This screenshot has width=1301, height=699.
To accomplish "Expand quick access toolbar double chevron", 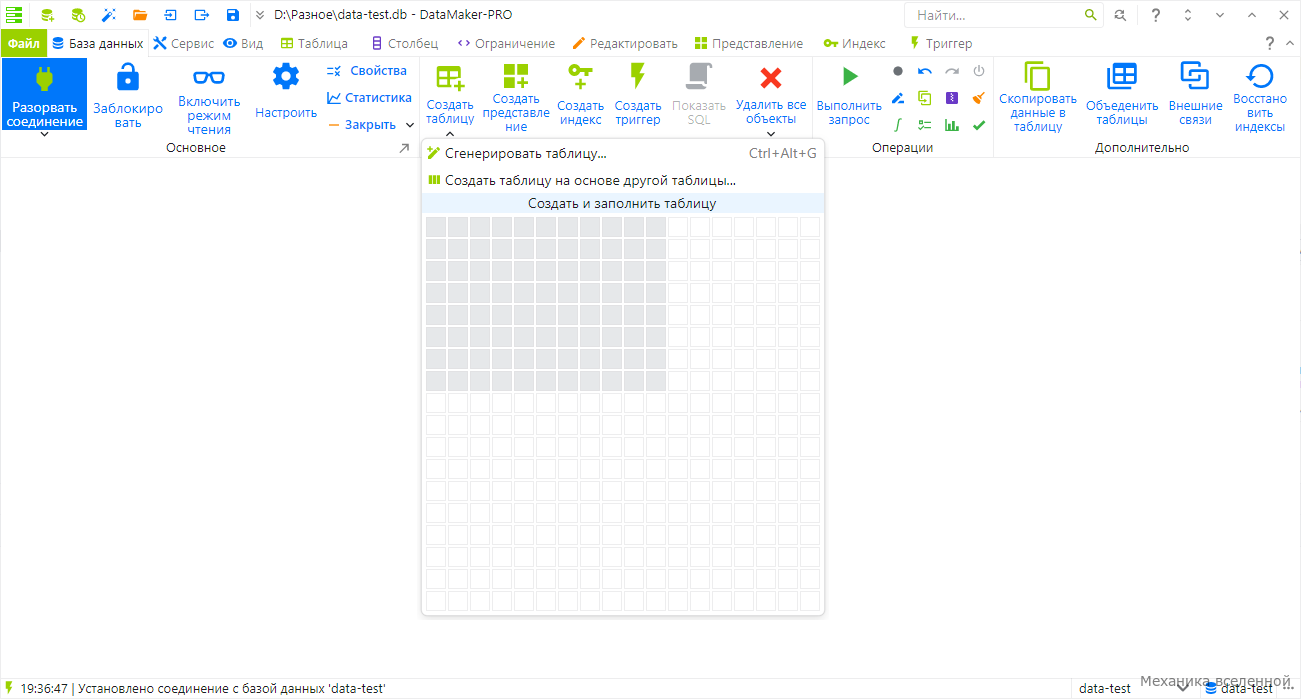I will click(x=260, y=15).
